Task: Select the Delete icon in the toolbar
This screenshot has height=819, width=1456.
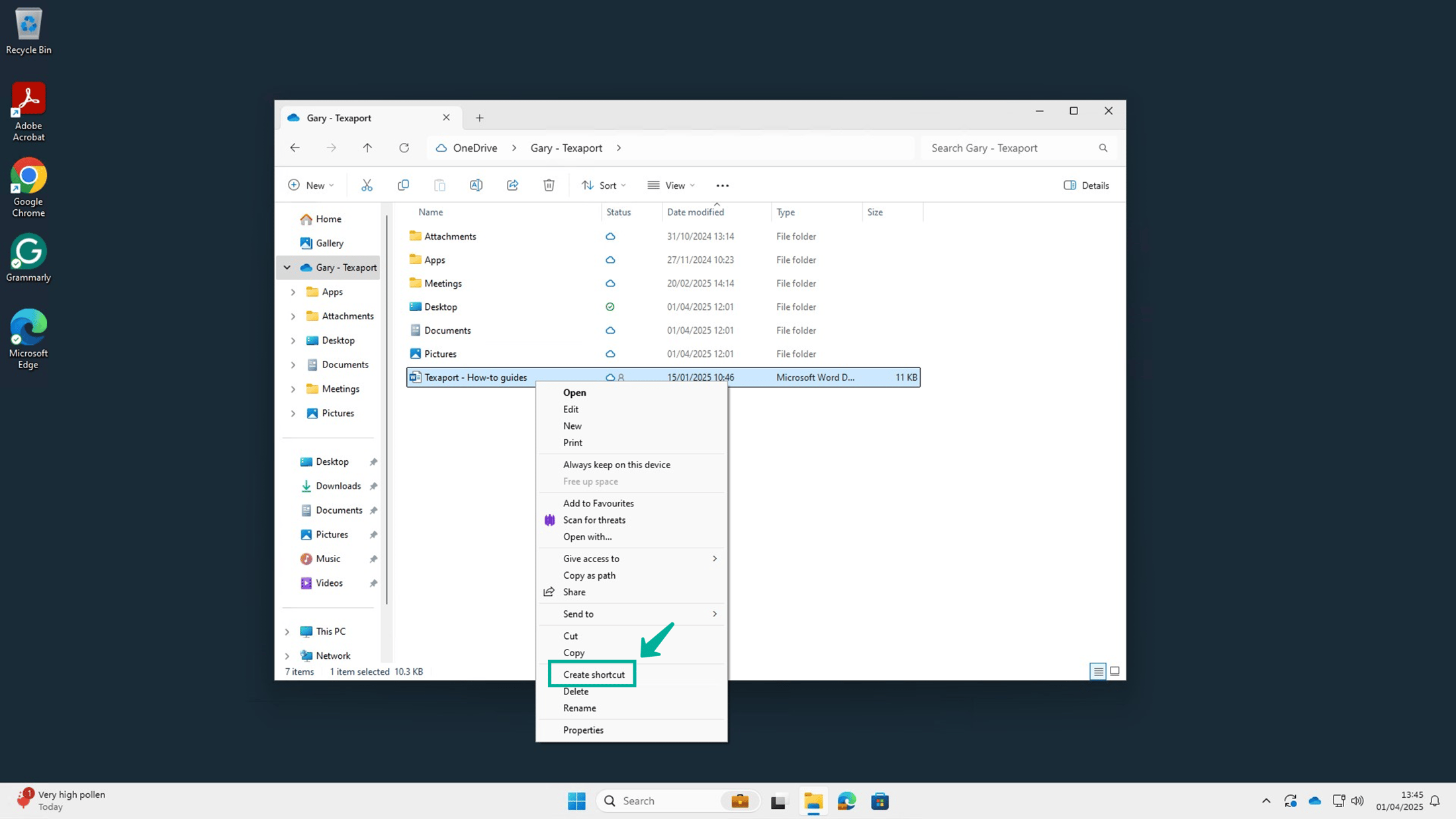Action: (549, 185)
